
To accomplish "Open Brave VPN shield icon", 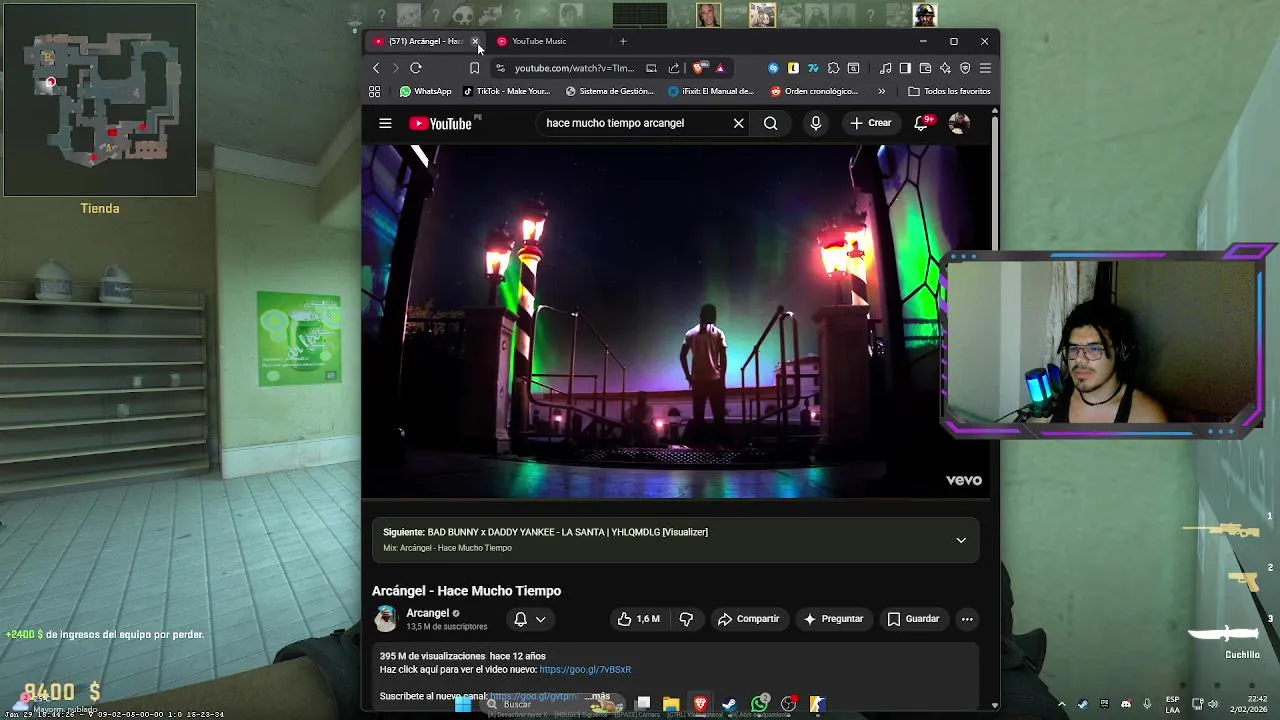I will (x=965, y=68).
